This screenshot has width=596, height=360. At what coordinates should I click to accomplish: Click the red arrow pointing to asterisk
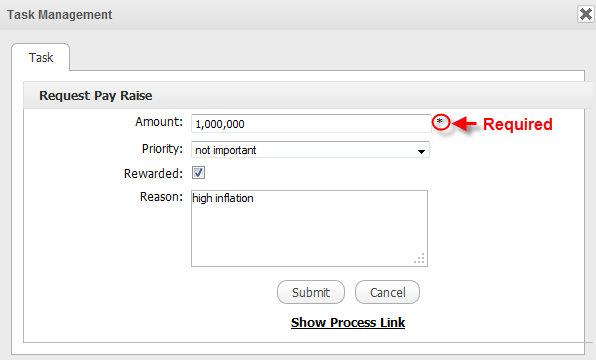coord(464,124)
